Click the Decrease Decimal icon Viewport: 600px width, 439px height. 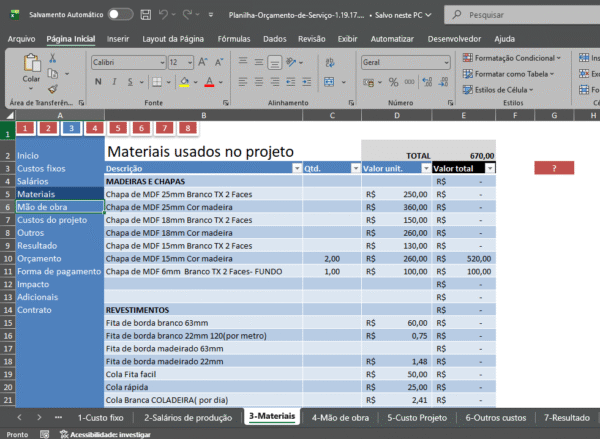coord(443,82)
